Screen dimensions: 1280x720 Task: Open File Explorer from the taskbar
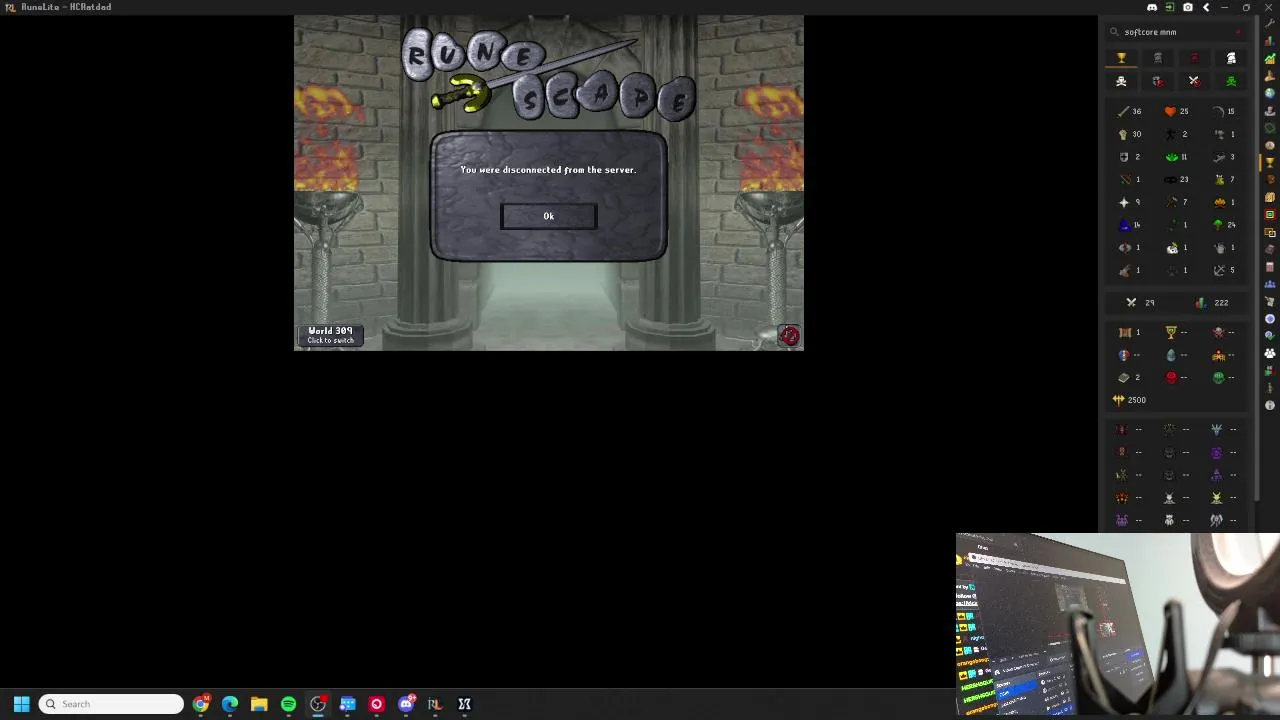tap(259, 704)
